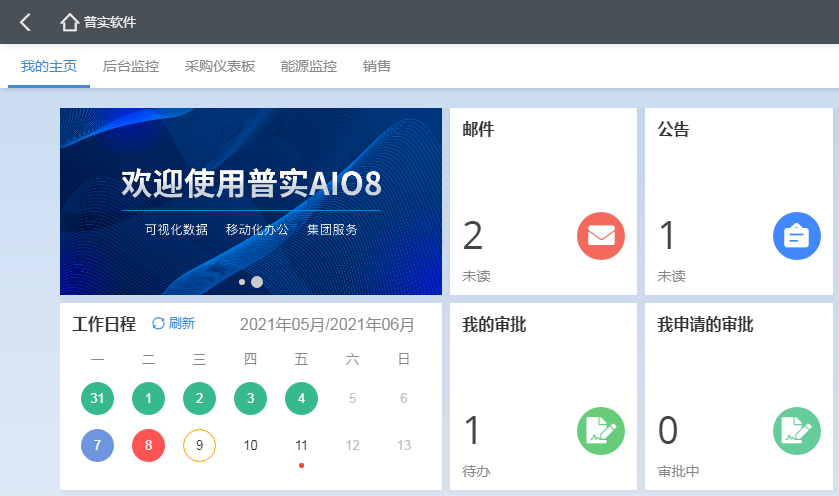
Task: Select the first banner carousel dot
Action: [x=242, y=282]
